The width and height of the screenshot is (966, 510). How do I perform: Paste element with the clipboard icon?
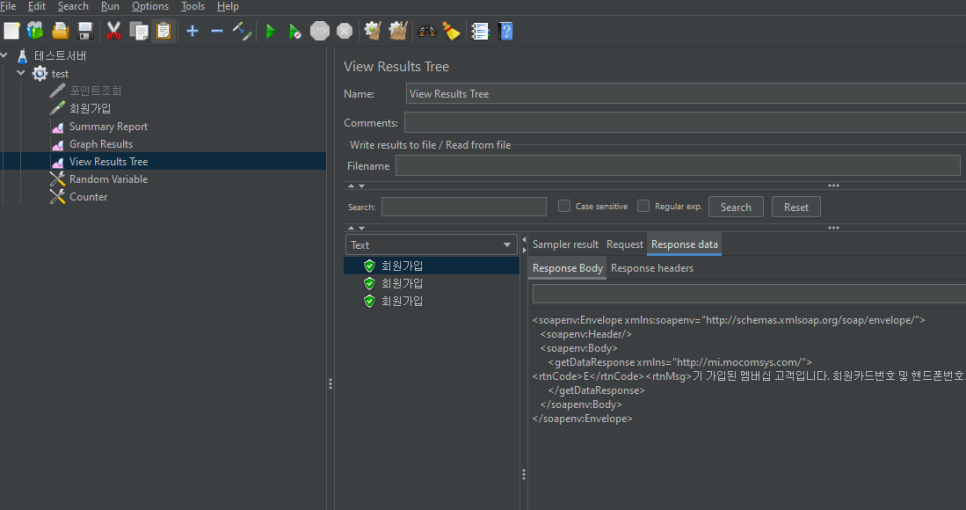click(163, 31)
